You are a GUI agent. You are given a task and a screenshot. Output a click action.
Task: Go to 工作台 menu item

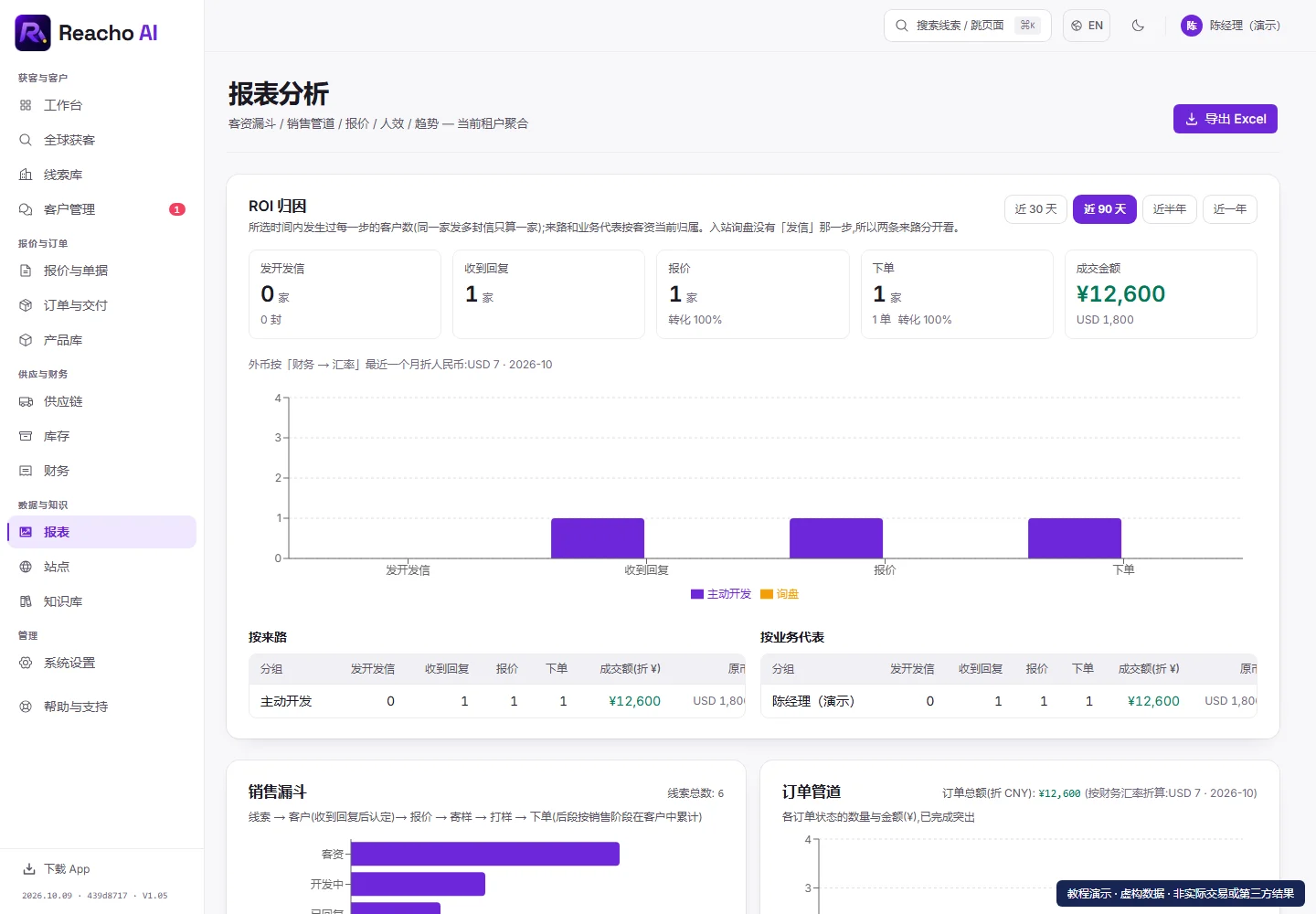pos(101,105)
